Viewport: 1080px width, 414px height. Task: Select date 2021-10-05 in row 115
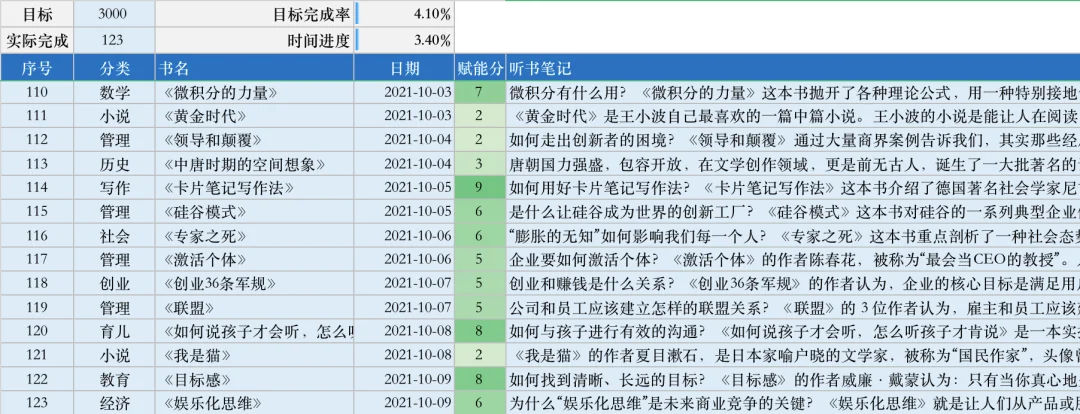click(404, 212)
